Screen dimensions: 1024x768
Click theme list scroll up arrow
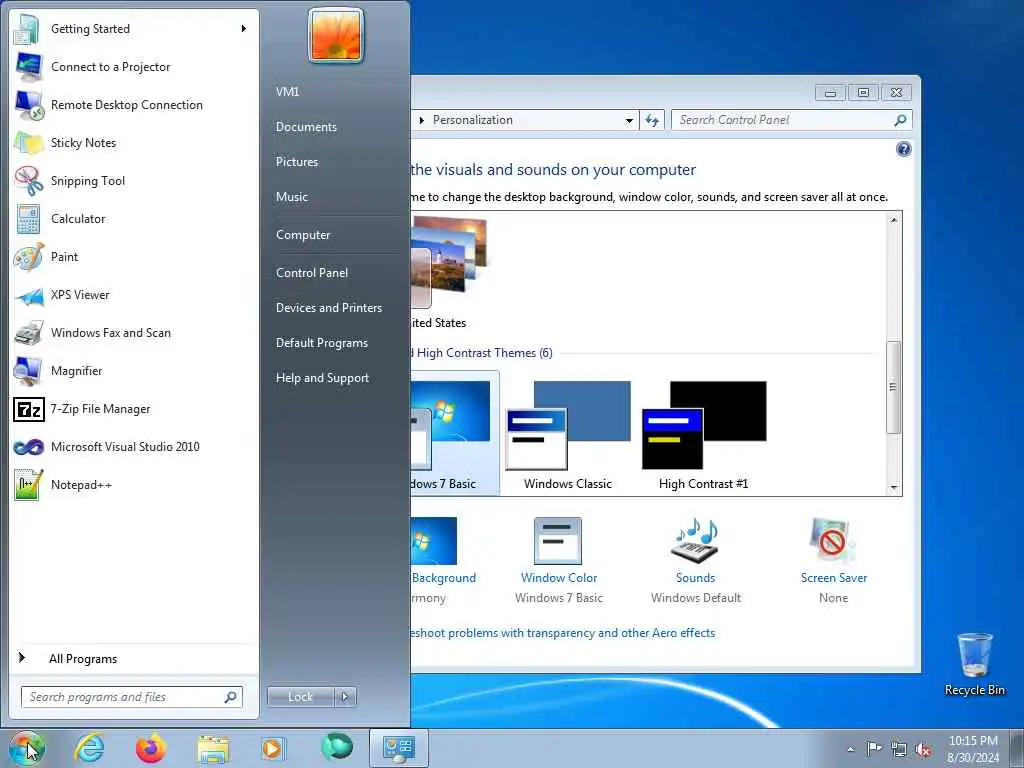point(893,220)
